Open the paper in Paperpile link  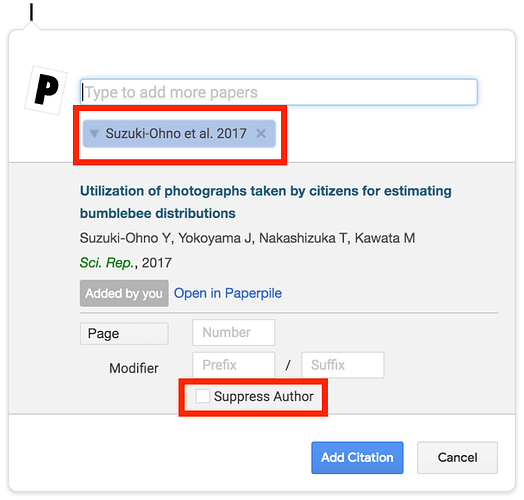(228, 293)
